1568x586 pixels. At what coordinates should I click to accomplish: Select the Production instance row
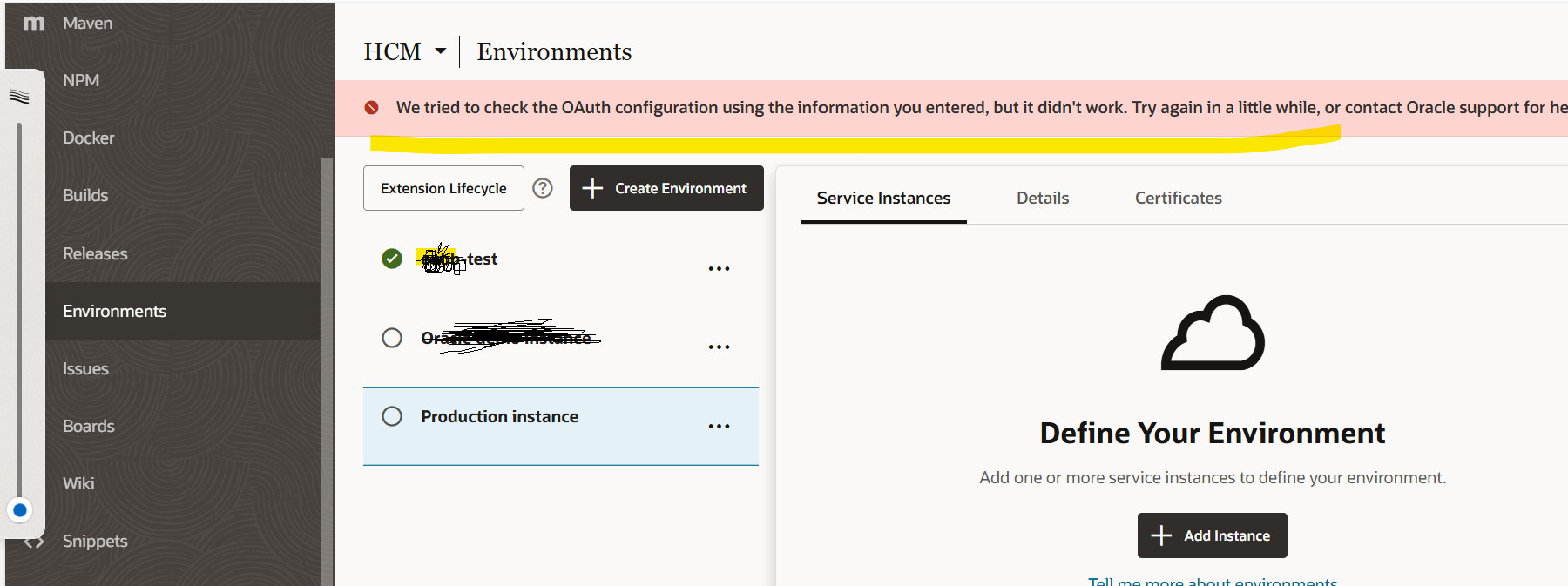(x=561, y=427)
